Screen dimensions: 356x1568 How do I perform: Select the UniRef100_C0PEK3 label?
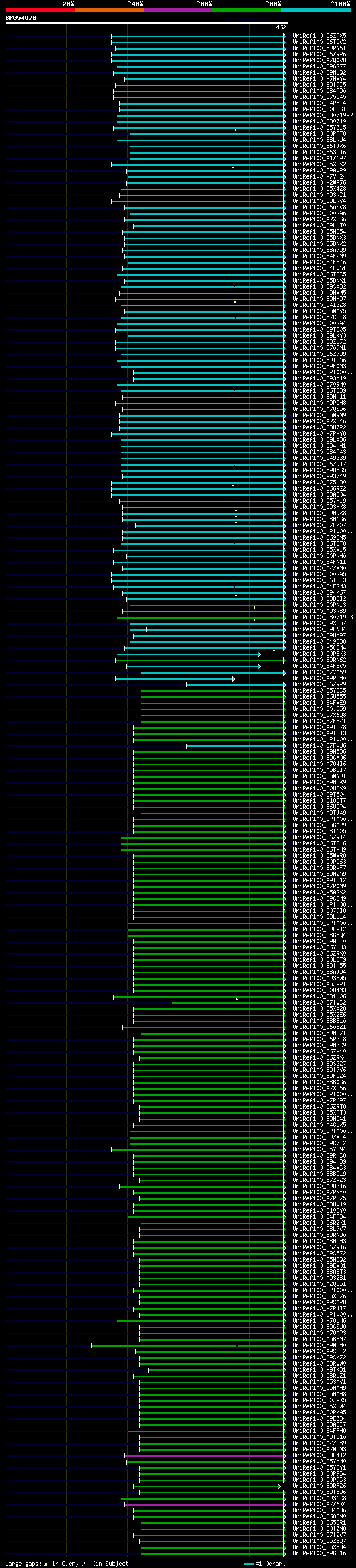[319, 654]
